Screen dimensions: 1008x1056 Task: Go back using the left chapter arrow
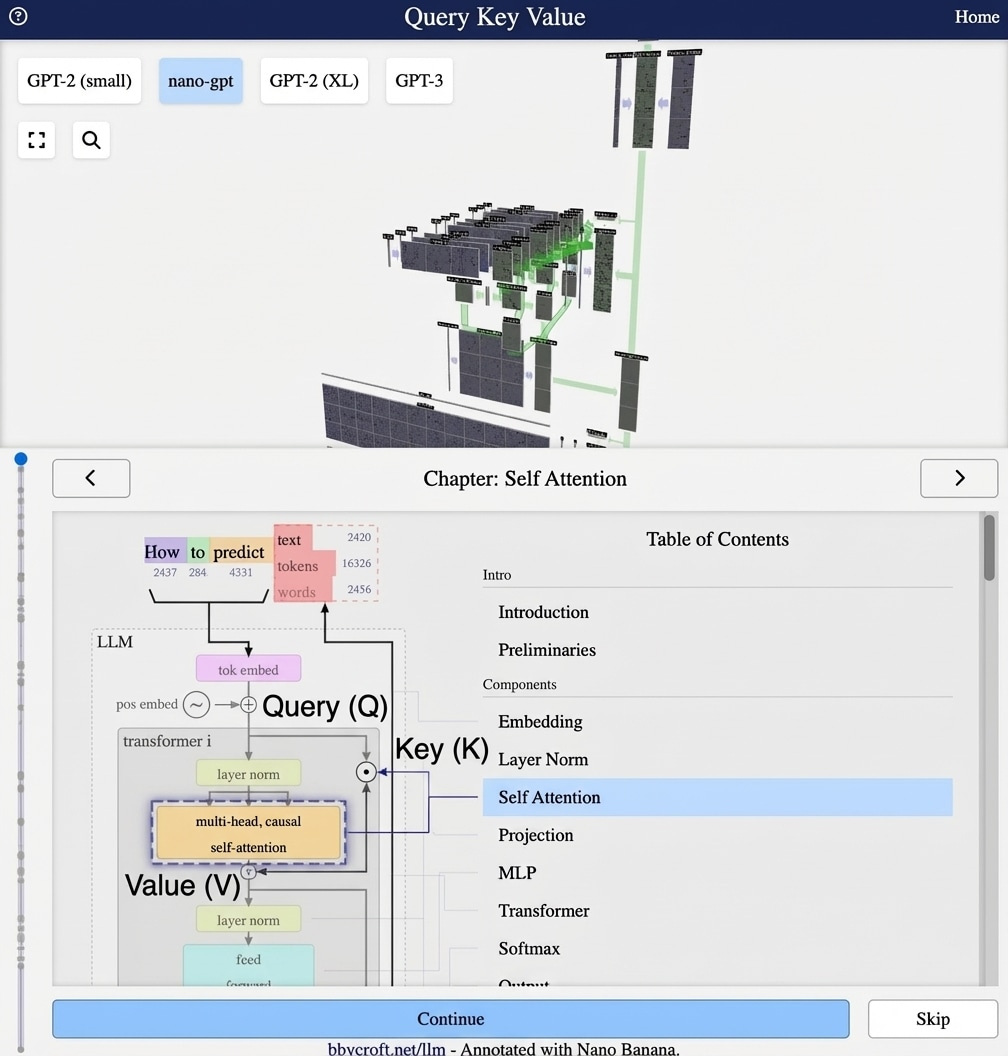pos(91,478)
